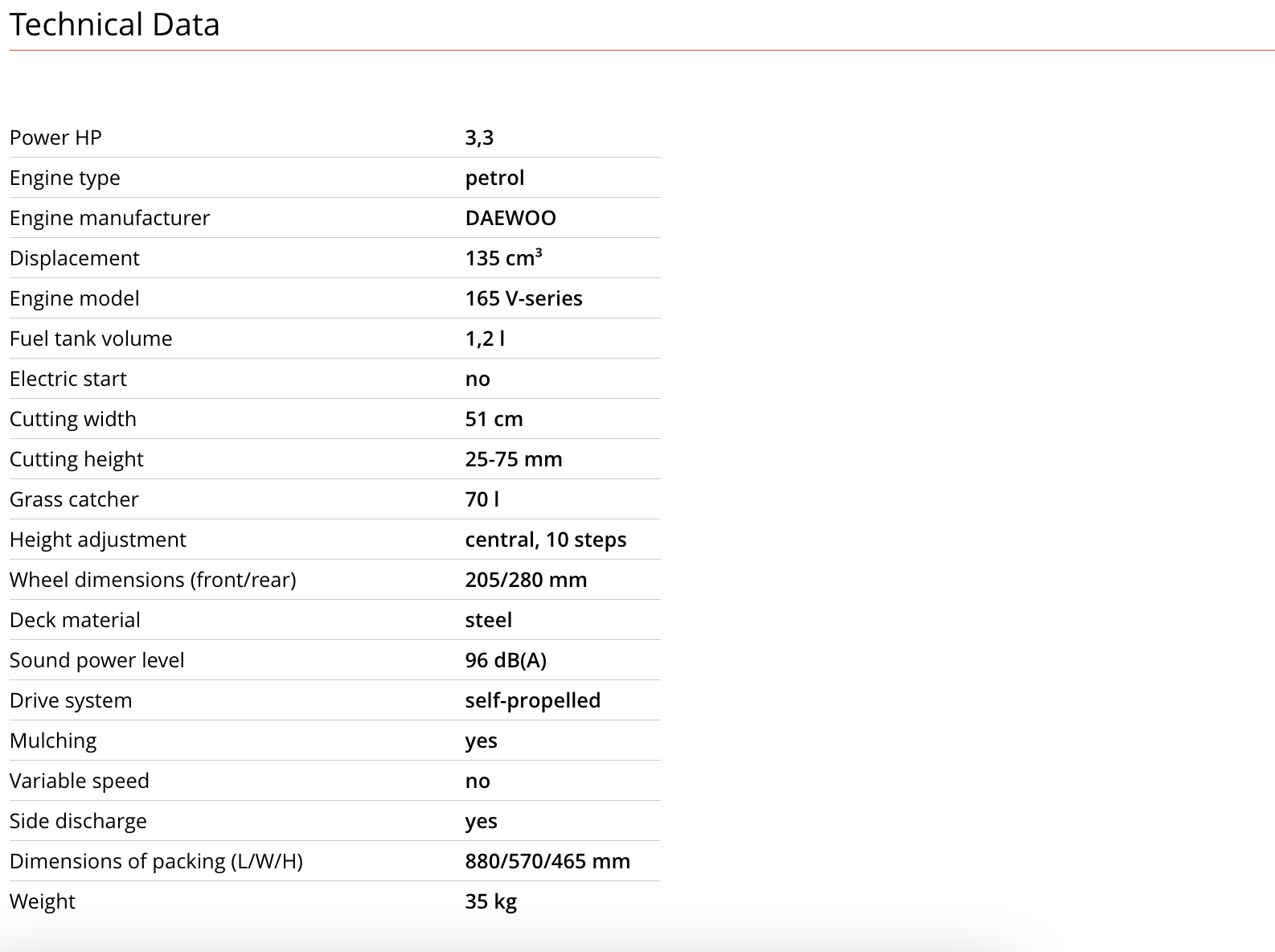Click the Engine model row label

pos(74,298)
